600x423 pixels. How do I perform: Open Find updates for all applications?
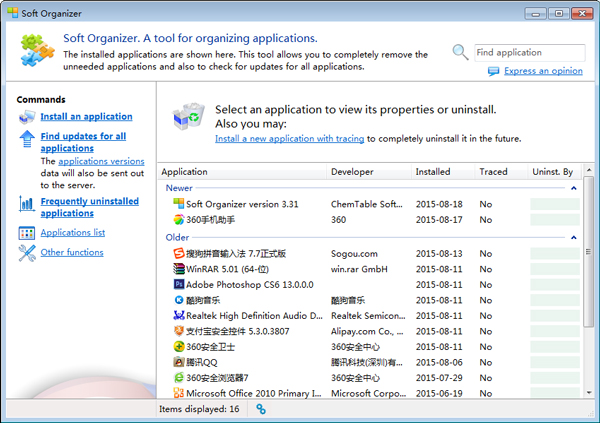83,142
